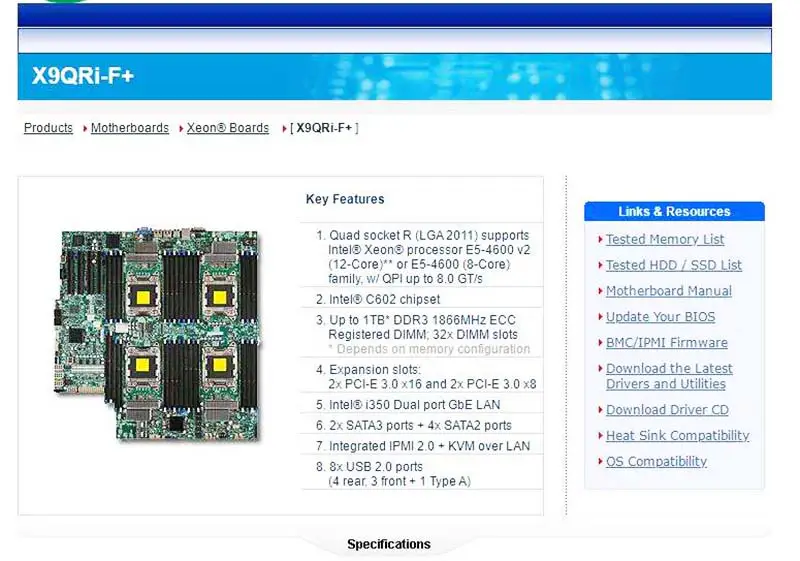Click the red bullet beside OS Compatibility
The height and width of the screenshot is (561, 800).
[x=601, y=461]
